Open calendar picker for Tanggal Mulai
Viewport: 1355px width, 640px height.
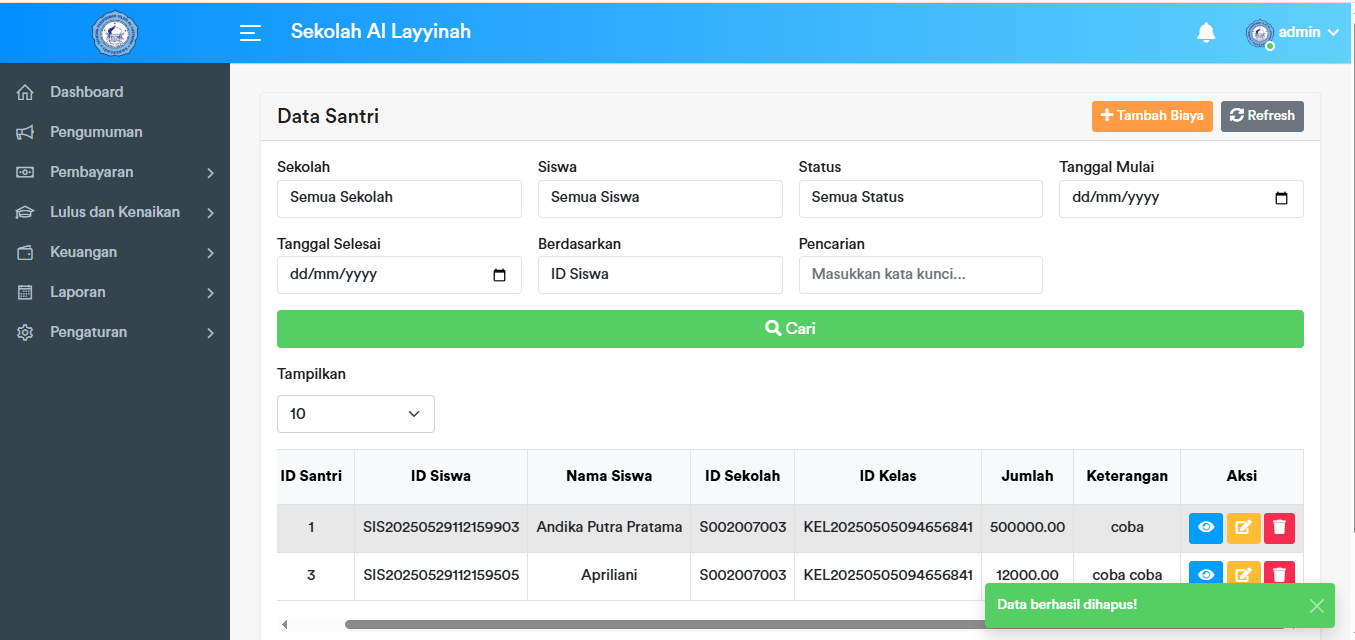pyautogui.click(x=1281, y=198)
